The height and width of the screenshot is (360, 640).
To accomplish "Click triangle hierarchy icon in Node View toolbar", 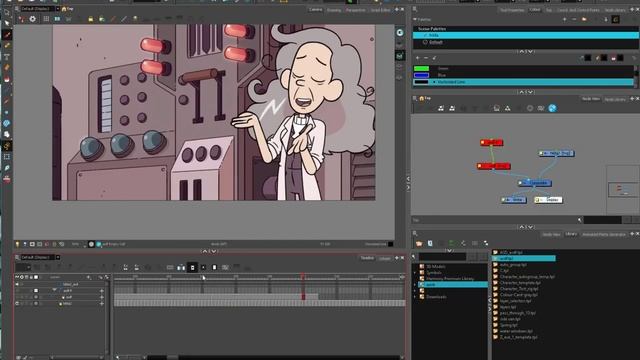I will tap(507, 108).
